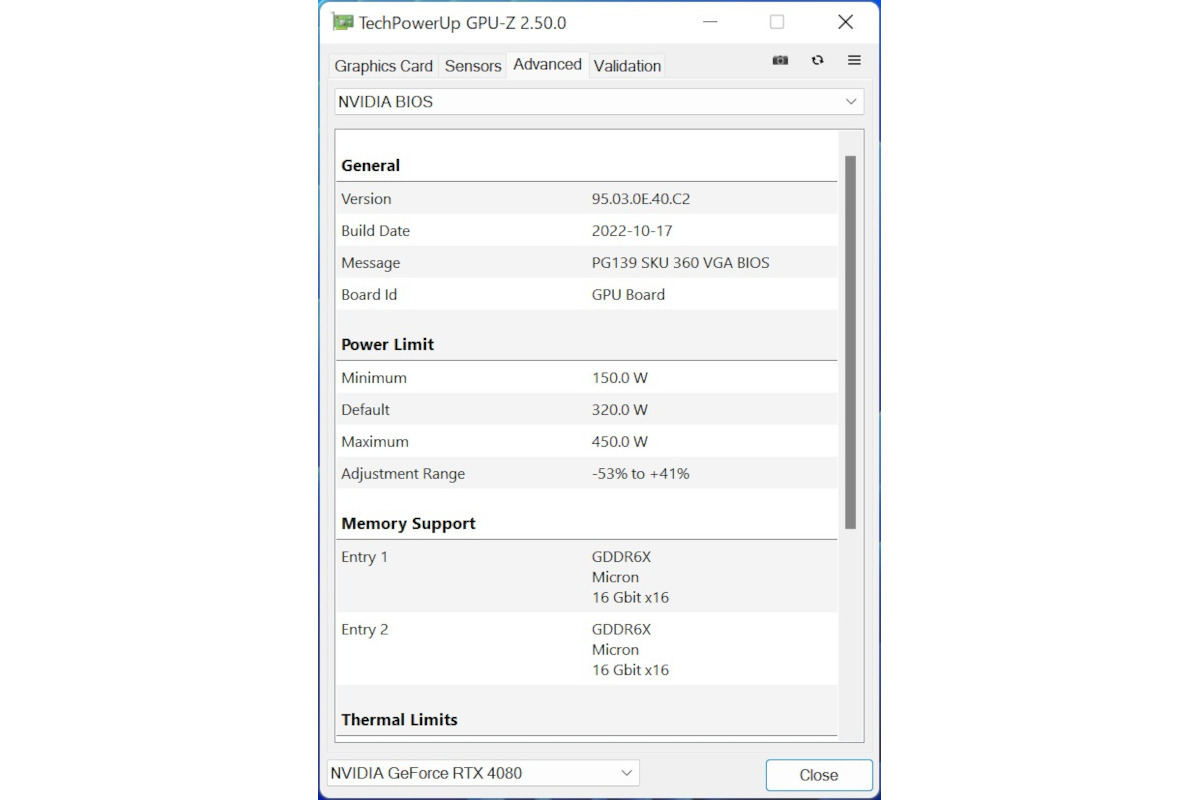The width and height of the screenshot is (1200, 800).
Task: Click the Build Date value 2022-10-17
Action: point(632,231)
